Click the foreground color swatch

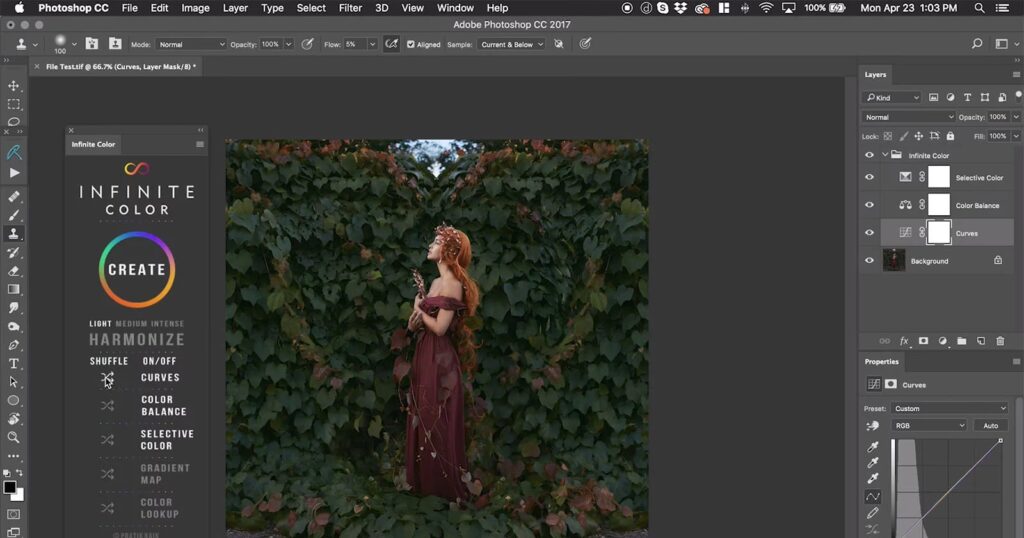pos(10,488)
